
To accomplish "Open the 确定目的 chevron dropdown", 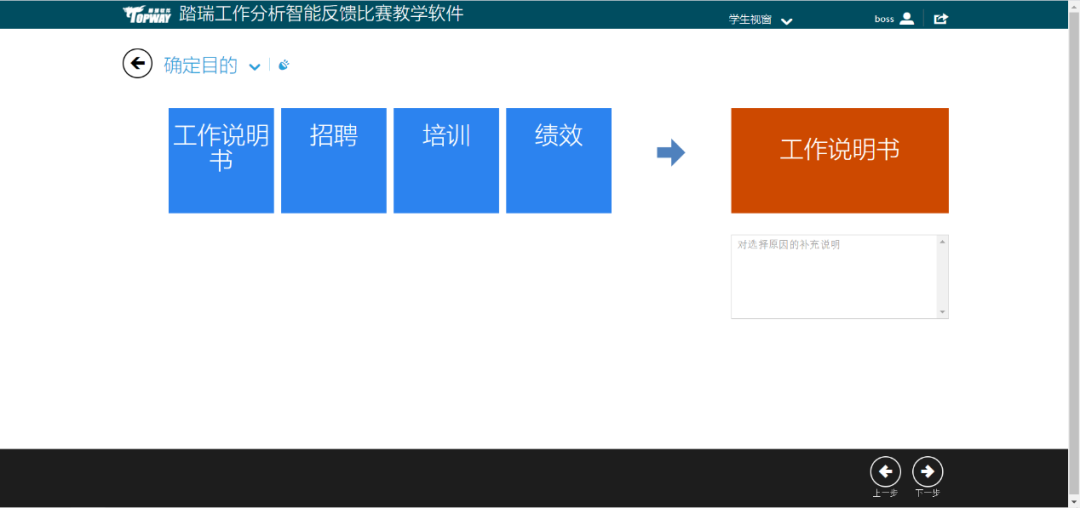I will click(x=255, y=67).
